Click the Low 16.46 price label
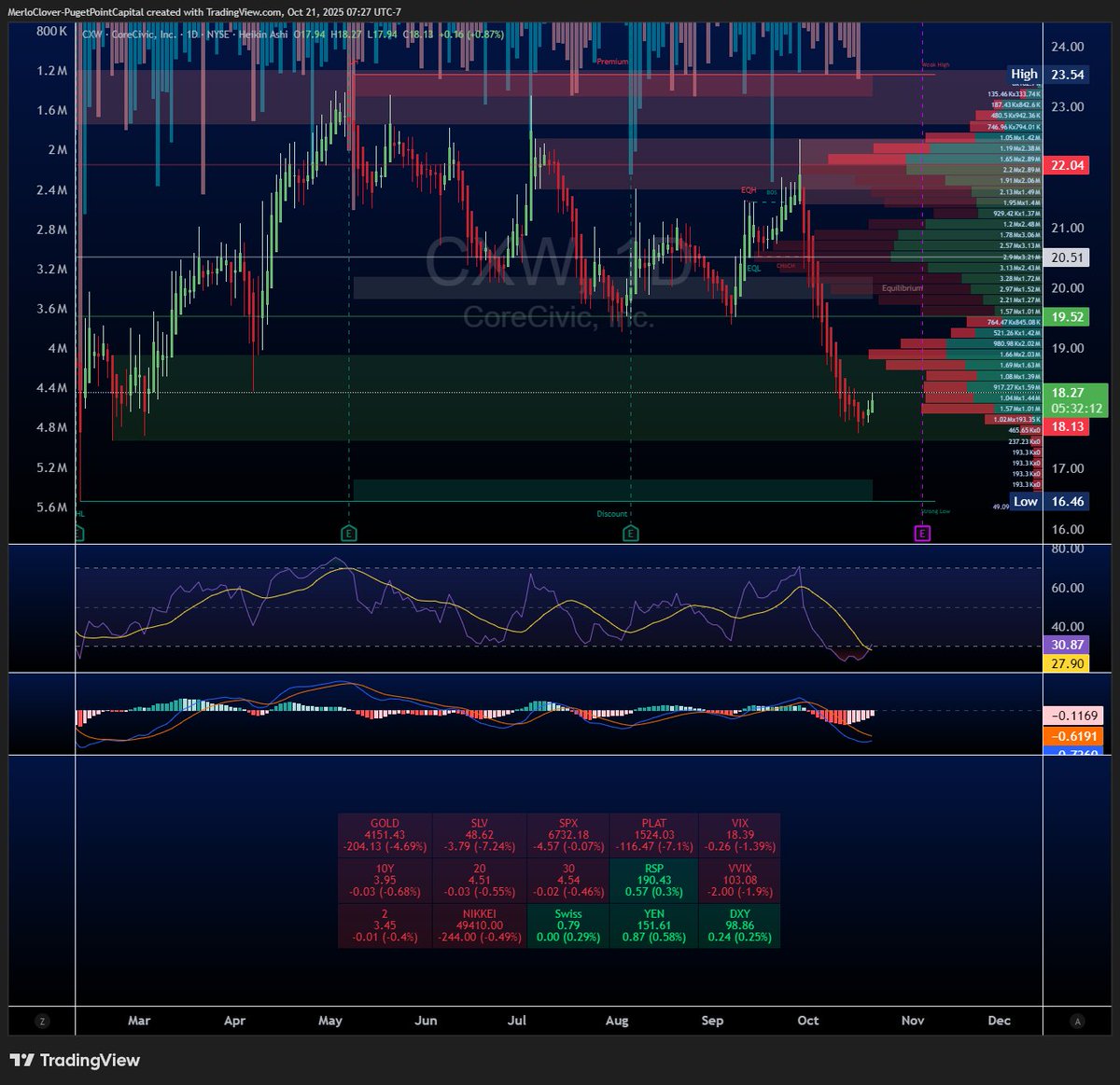This screenshot has height=1085, width=1120. (x=1049, y=501)
